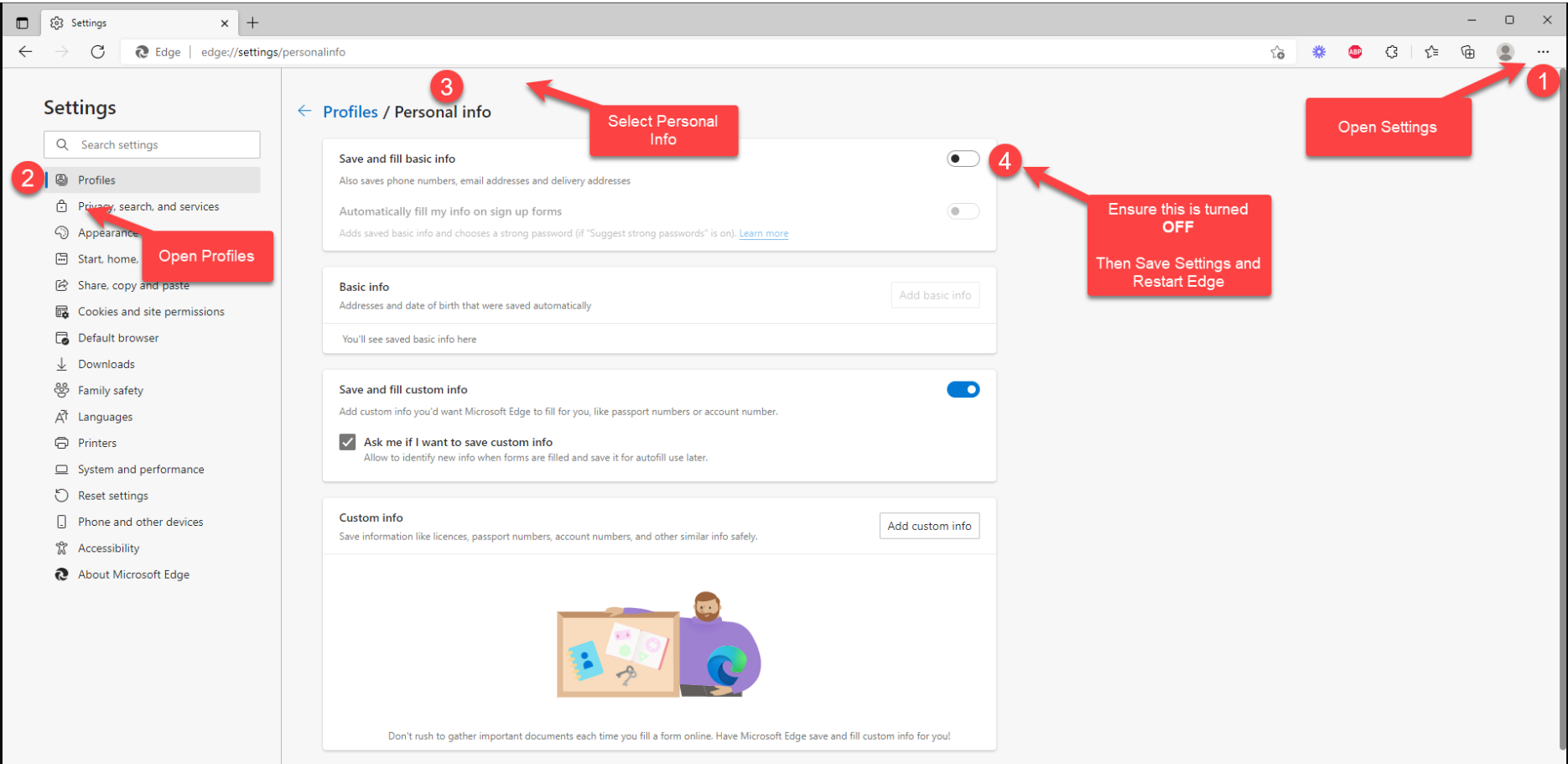This screenshot has width=1568, height=764.
Task: Open the Favorites list icon
Action: [x=1431, y=52]
